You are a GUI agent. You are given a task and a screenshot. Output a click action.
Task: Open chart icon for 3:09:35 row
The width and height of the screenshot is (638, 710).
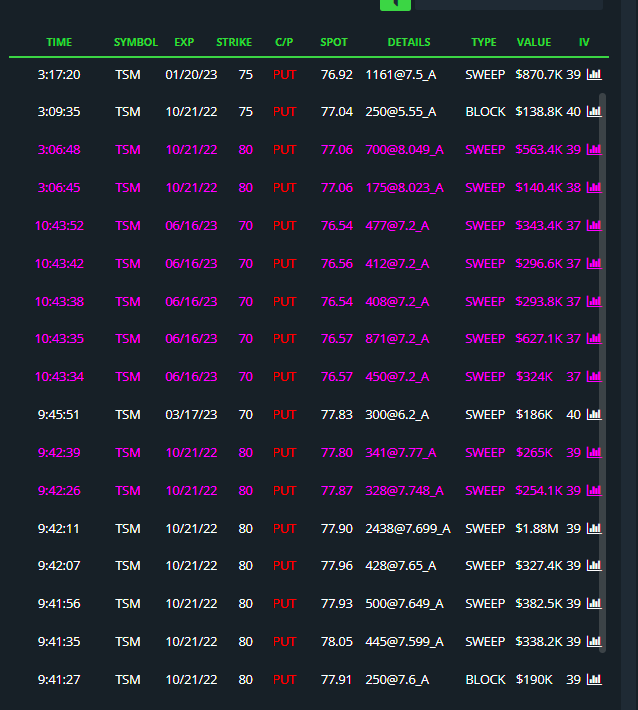[594, 111]
